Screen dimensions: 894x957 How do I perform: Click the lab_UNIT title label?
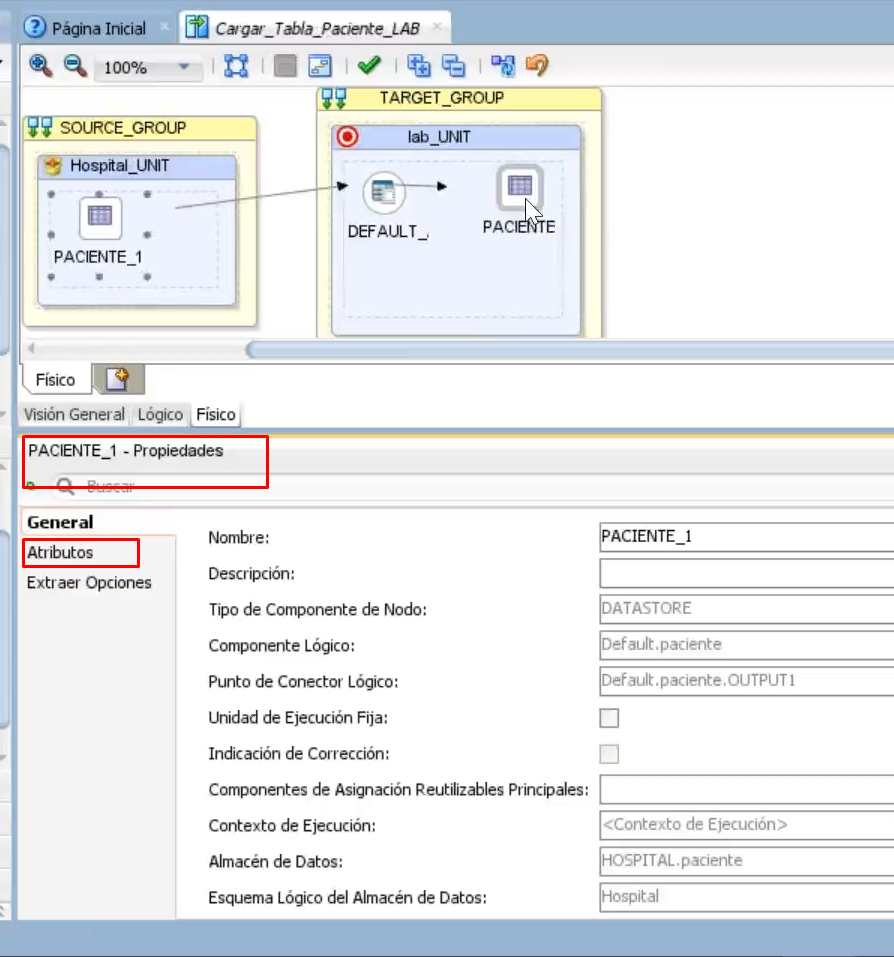click(x=439, y=137)
